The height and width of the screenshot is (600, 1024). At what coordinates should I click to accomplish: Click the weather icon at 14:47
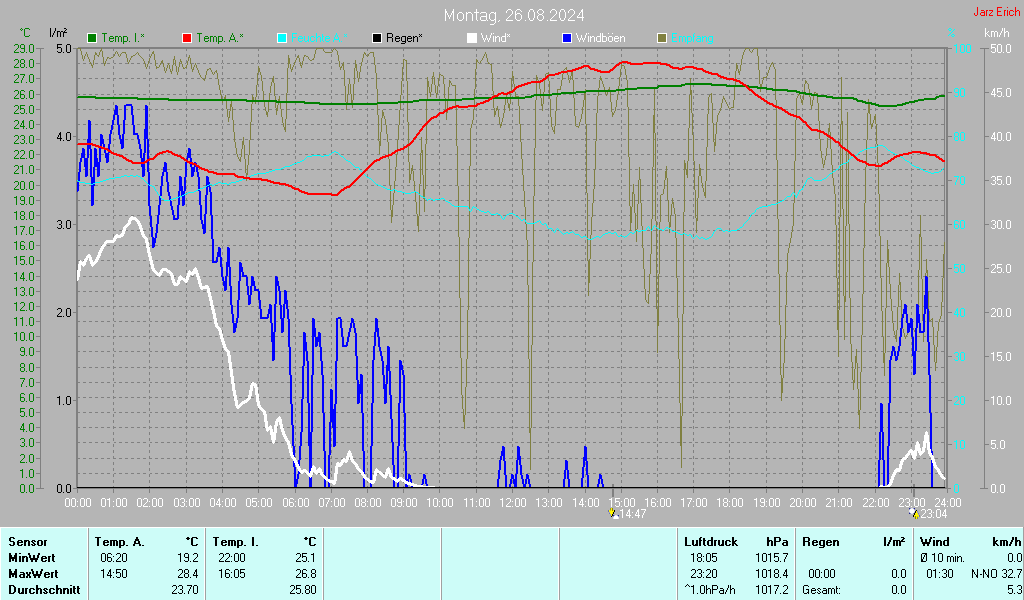614,513
